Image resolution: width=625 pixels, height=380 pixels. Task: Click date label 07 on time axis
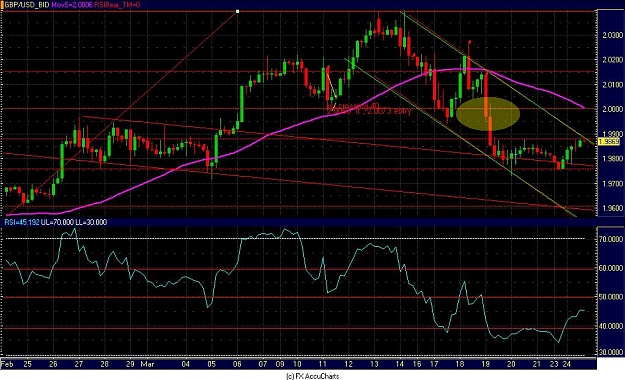263,364
